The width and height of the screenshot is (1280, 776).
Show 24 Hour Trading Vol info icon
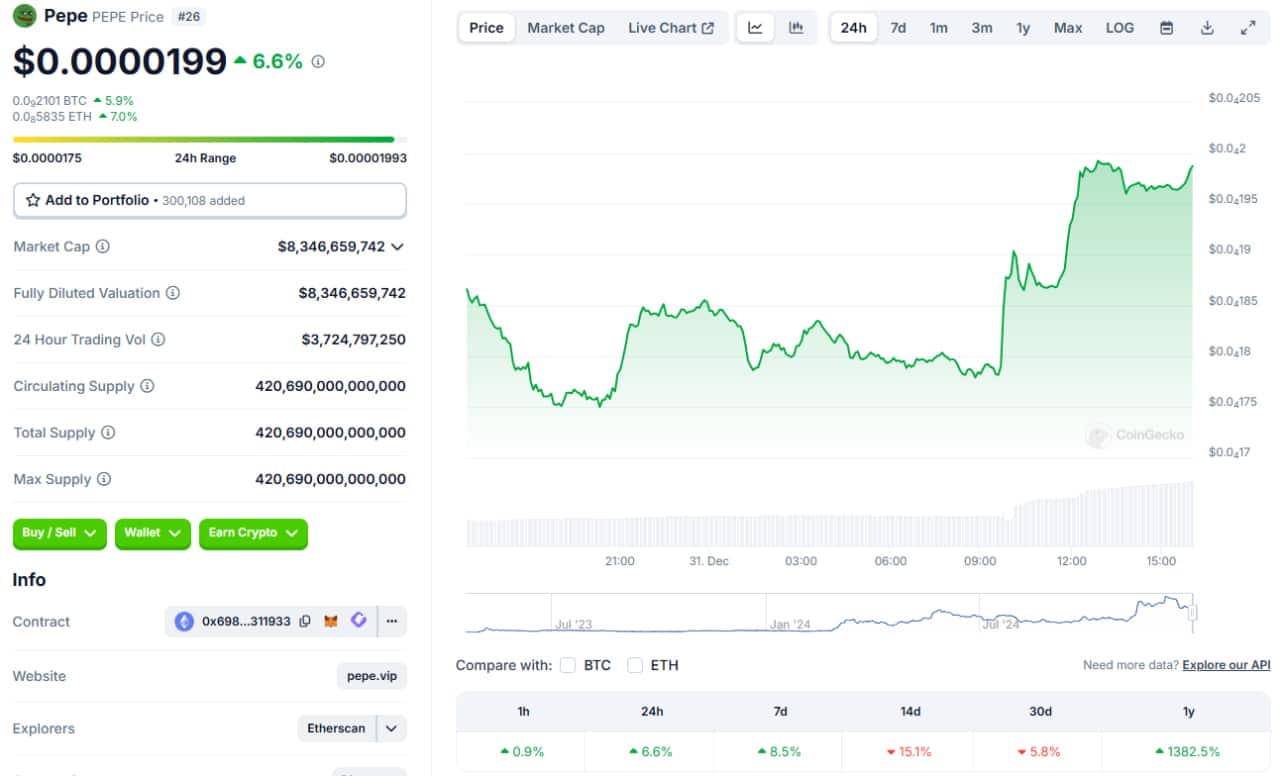click(158, 340)
